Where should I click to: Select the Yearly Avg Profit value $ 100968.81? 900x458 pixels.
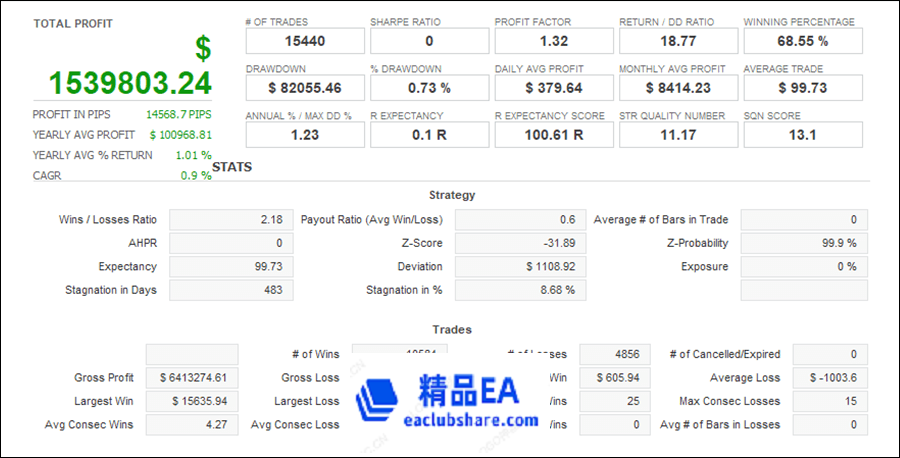pos(181,135)
